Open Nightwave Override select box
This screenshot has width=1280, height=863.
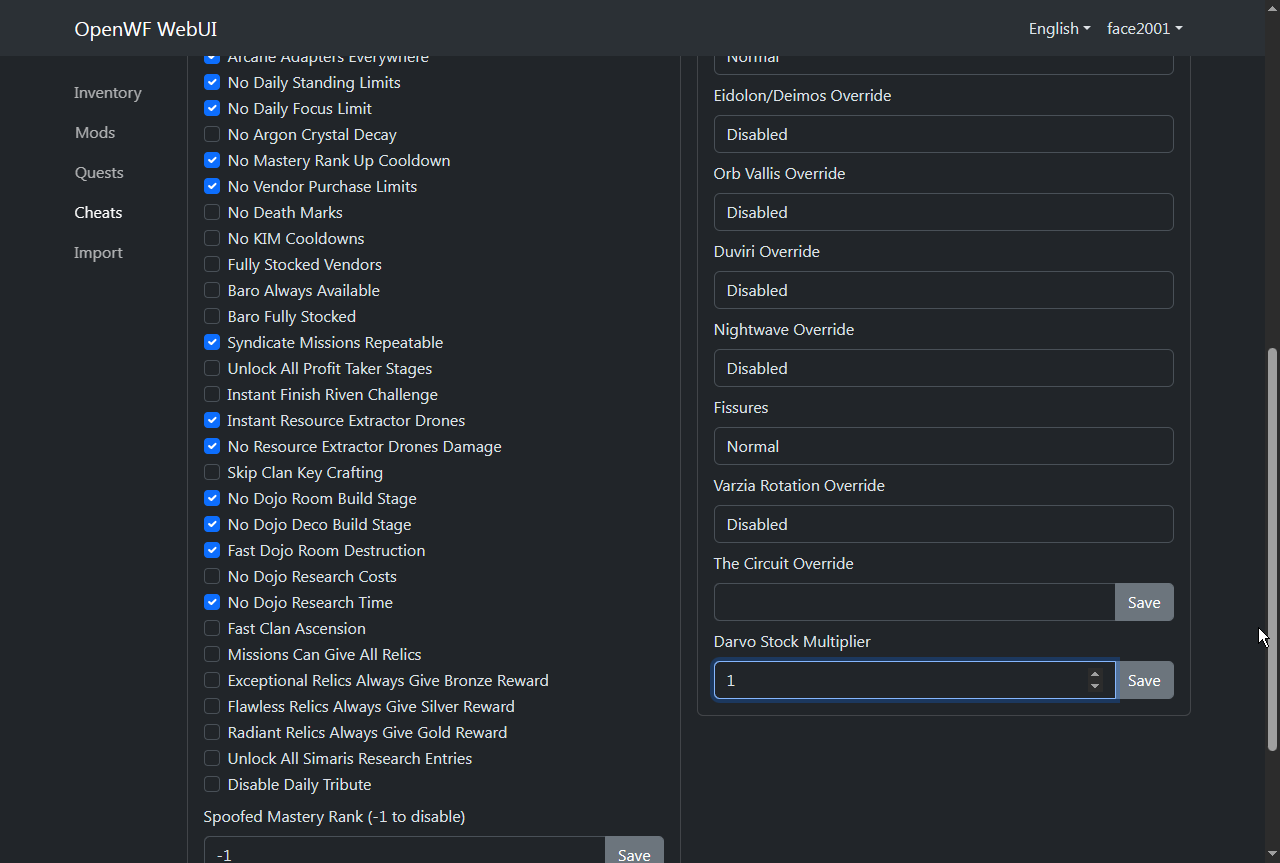coord(943,368)
